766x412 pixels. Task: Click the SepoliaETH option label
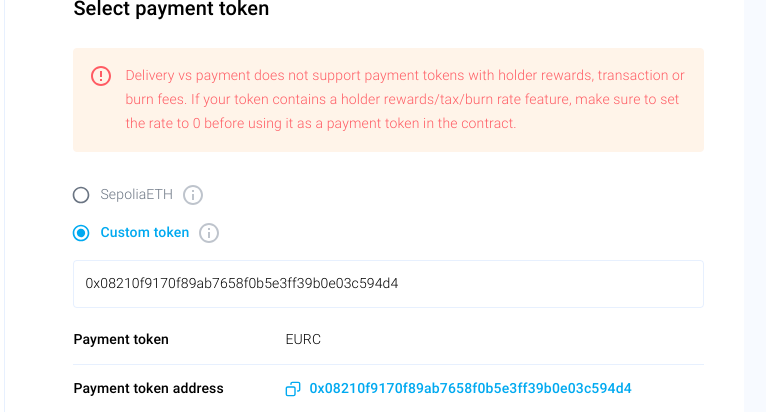(138, 195)
